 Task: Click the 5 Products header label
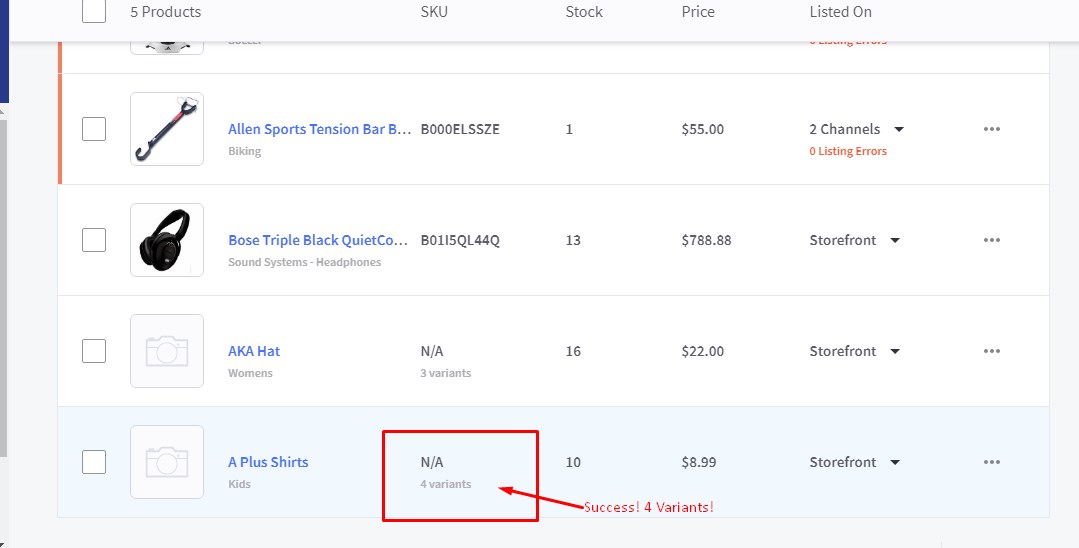(x=166, y=12)
